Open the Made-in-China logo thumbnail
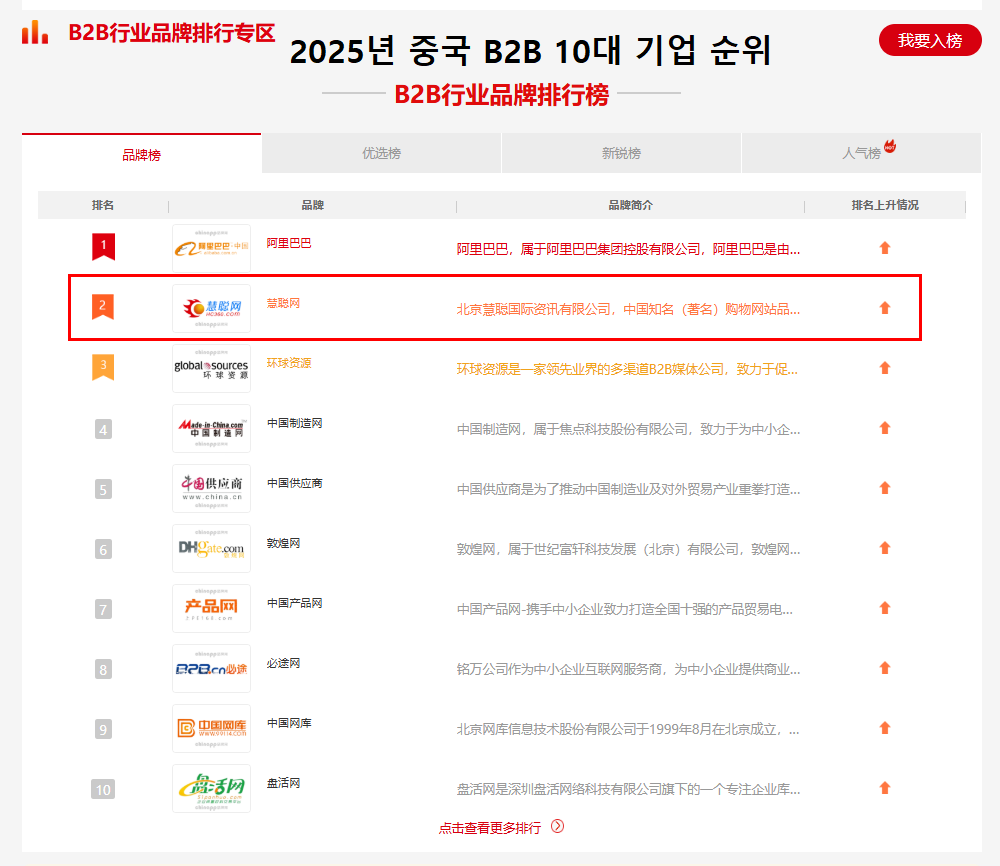 coord(211,428)
